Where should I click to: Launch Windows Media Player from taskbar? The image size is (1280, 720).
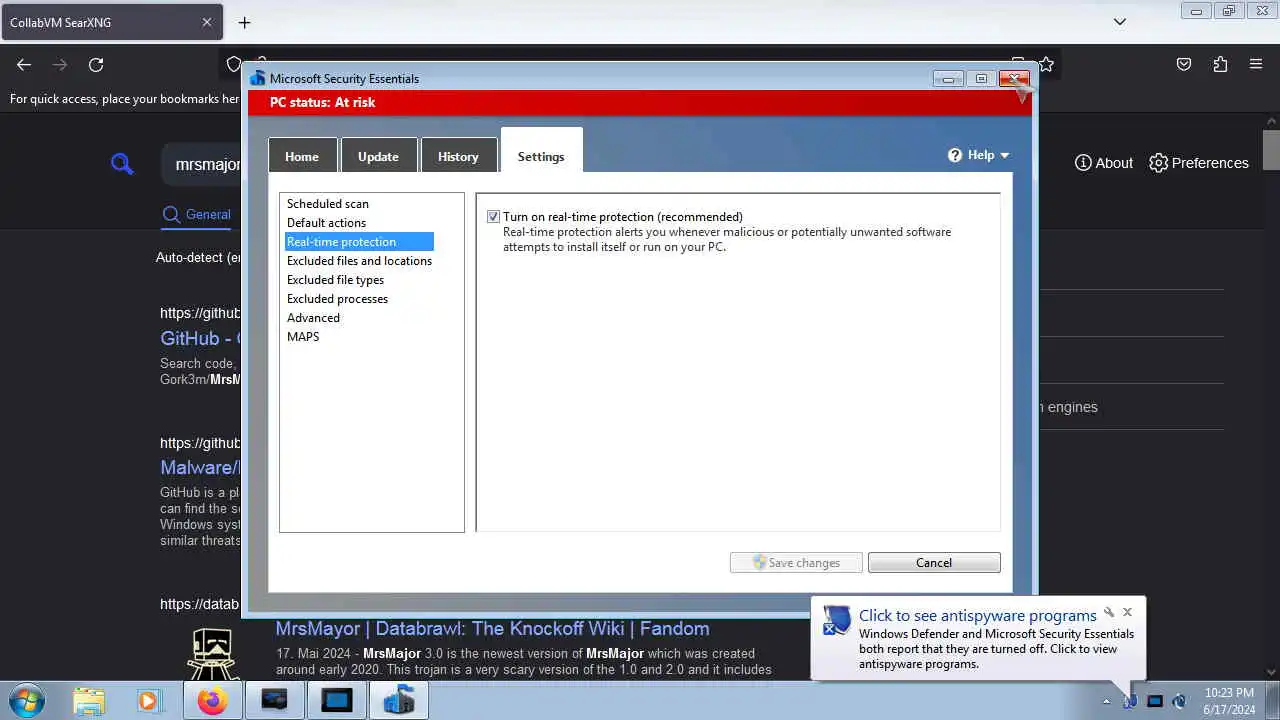coord(149,700)
